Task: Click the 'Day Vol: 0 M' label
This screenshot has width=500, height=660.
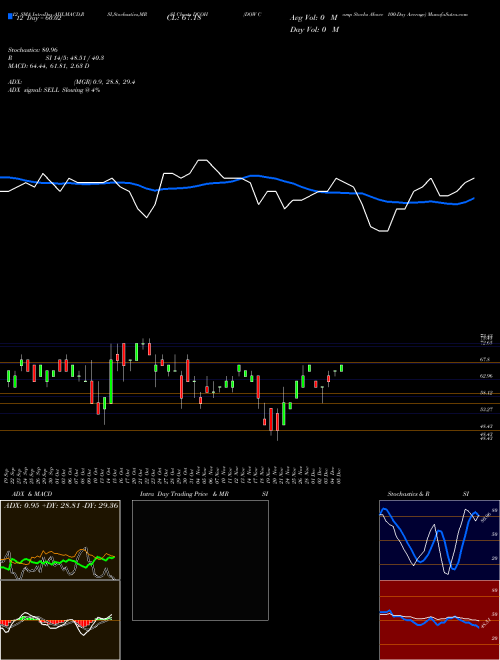Action: click(314, 29)
